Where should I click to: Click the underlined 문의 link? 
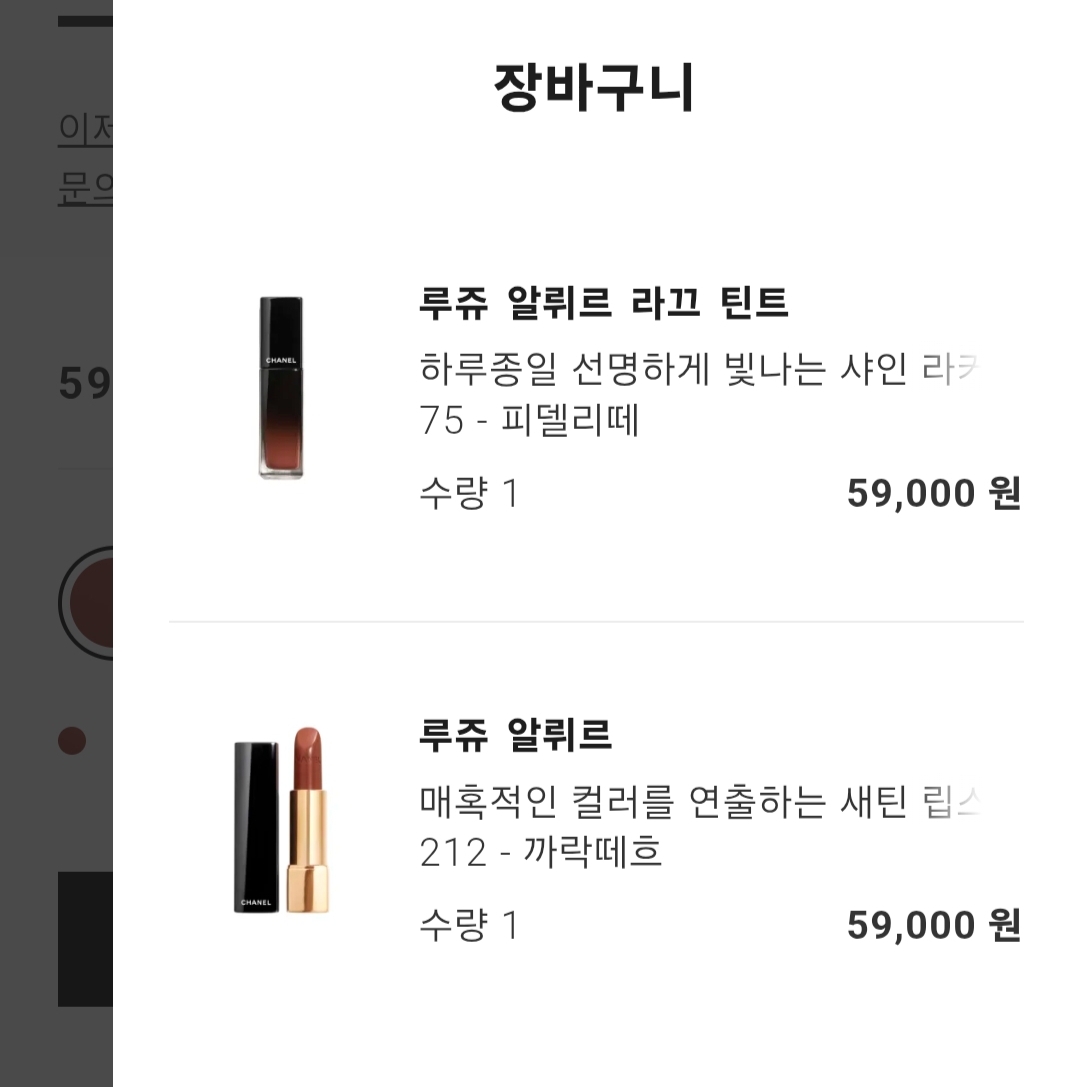(86, 188)
